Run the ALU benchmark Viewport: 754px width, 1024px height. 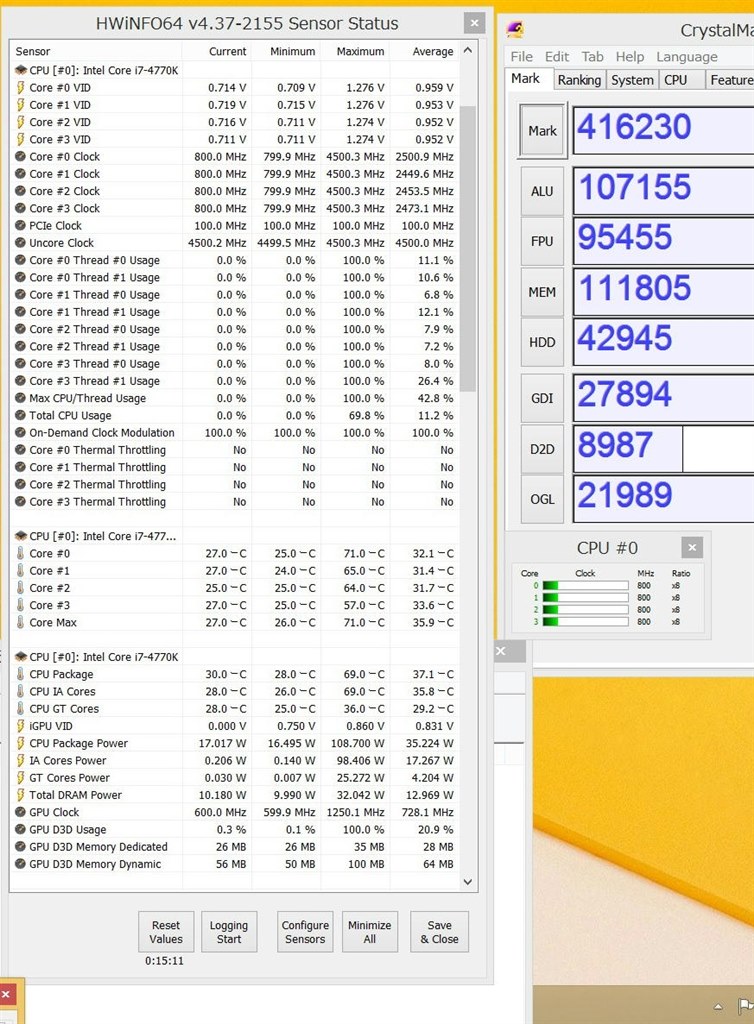(x=542, y=191)
